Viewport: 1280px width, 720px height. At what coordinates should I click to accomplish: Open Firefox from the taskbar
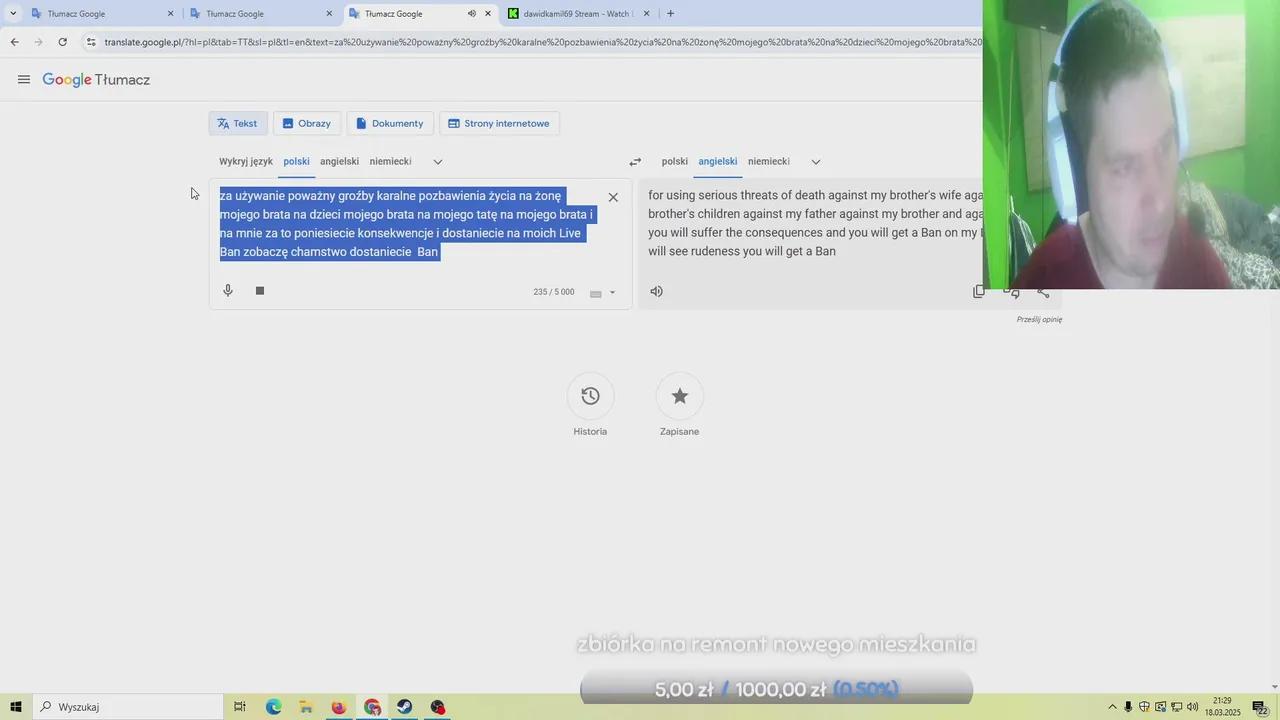[x=338, y=707]
